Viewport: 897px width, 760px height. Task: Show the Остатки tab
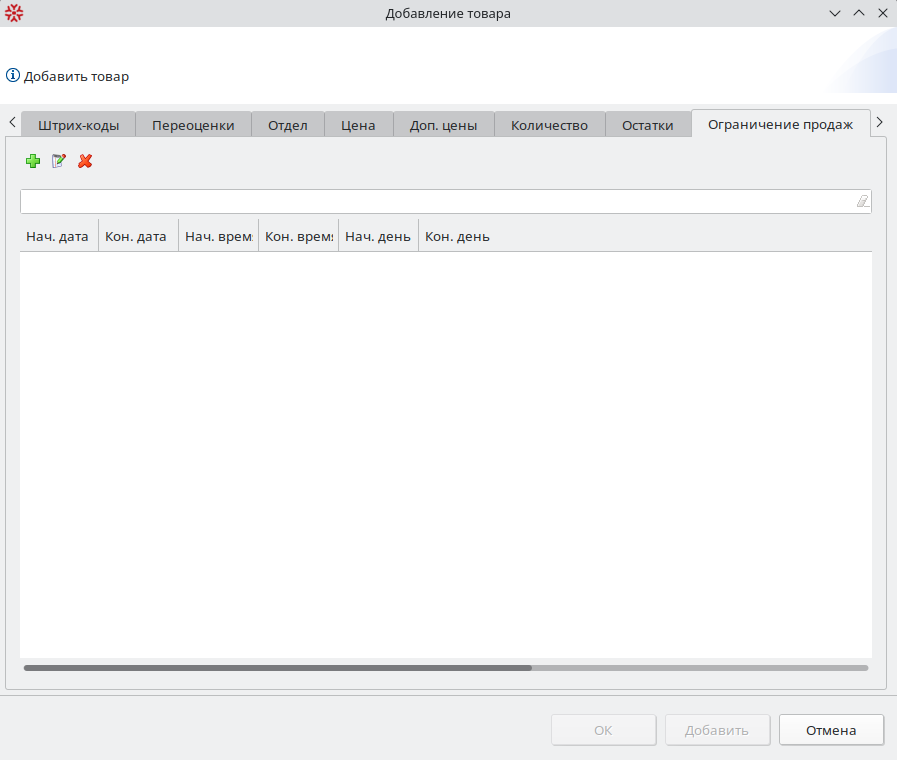648,125
